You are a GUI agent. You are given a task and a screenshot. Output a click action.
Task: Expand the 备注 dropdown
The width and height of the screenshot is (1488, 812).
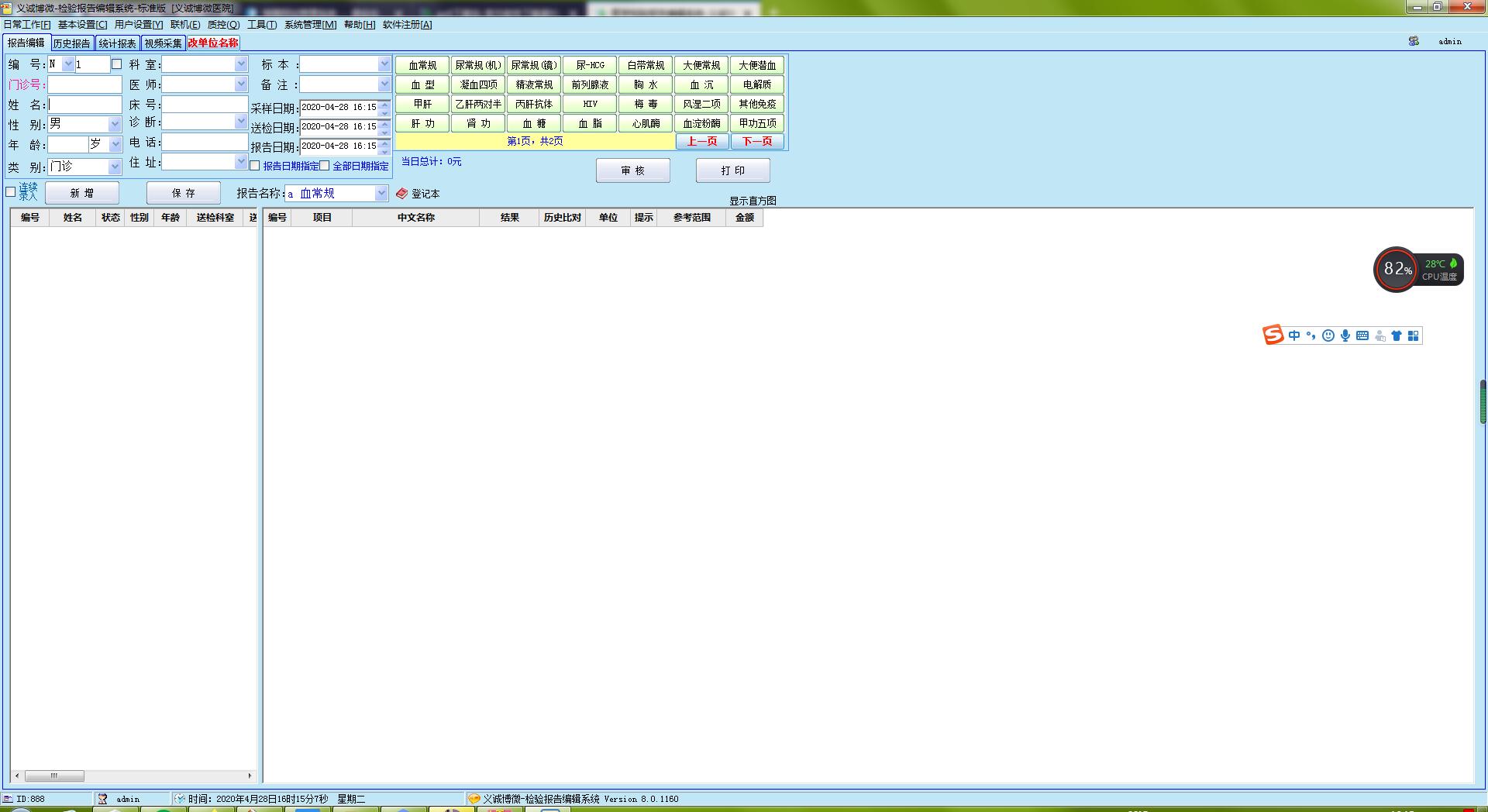(384, 84)
